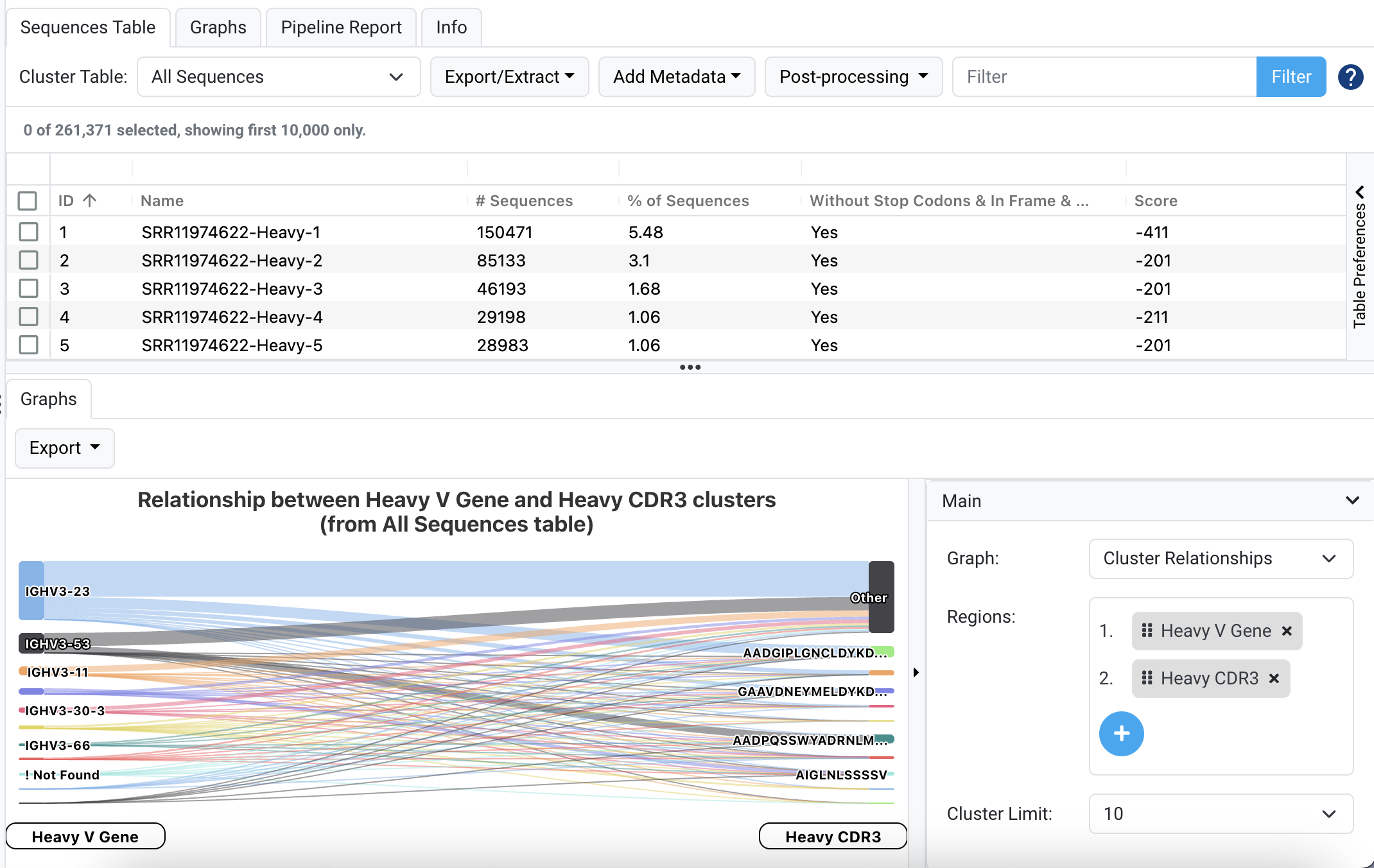
Task: Open the Pipeline Report tab
Action: (341, 28)
